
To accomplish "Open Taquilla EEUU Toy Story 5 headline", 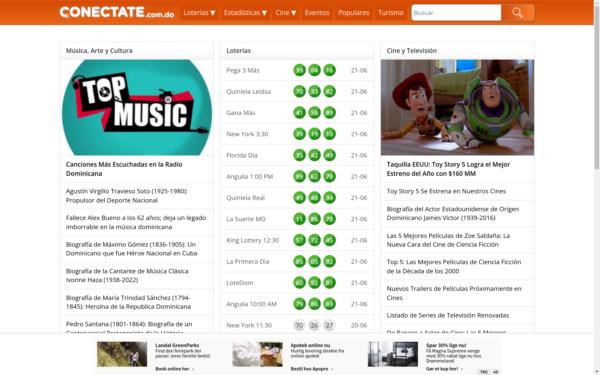I will [x=448, y=169].
